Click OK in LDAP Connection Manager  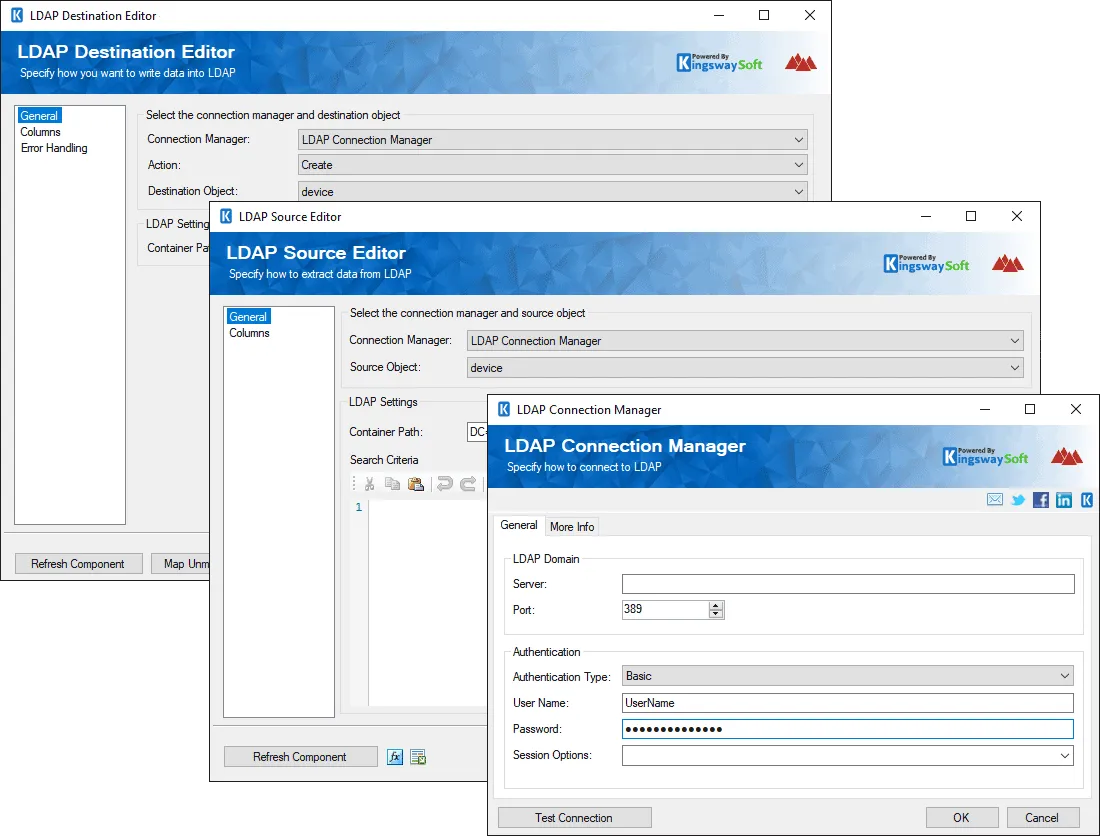pyautogui.click(x=962, y=818)
